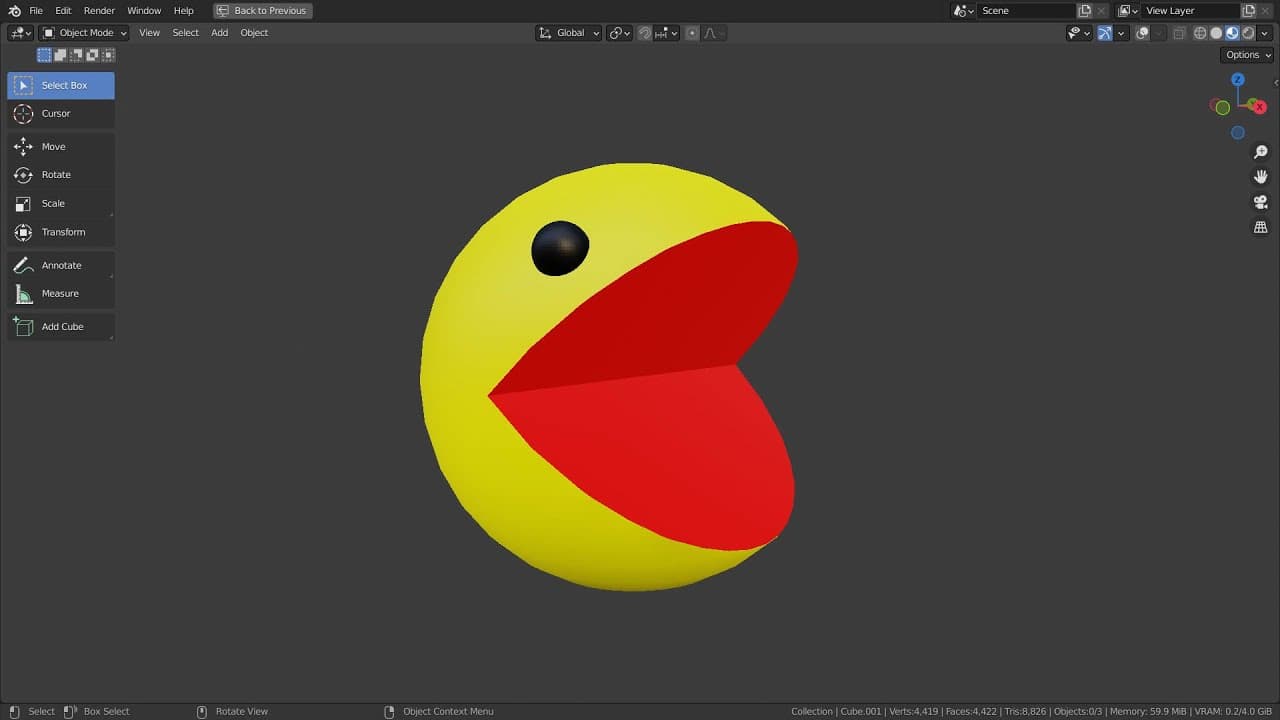Image resolution: width=1280 pixels, height=720 pixels.
Task: Select the Measure tool
Action: [x=61, y=294]
